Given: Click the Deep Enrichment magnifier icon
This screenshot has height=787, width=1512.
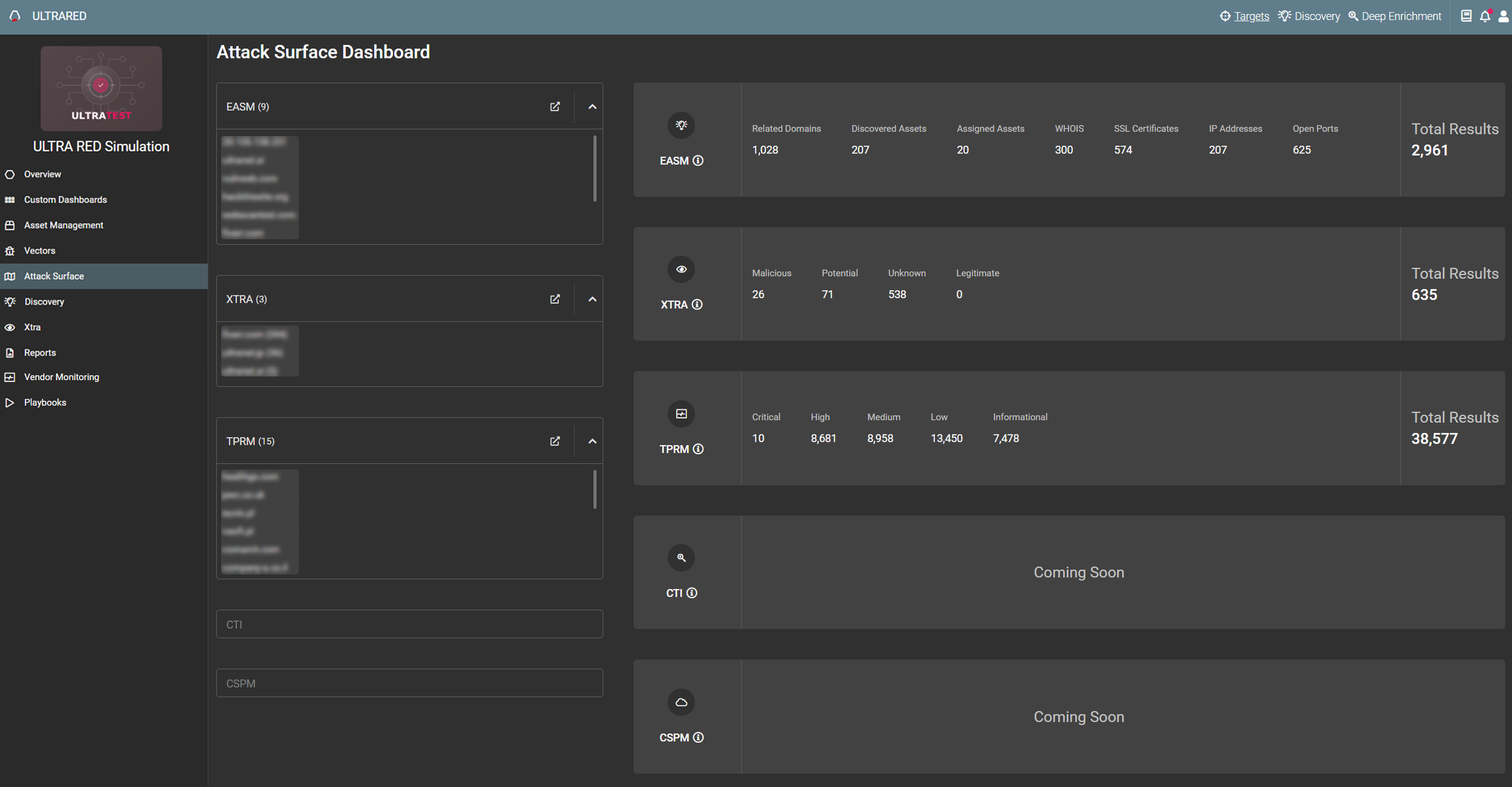Looking at the screenshot, I should point(1353,16).
